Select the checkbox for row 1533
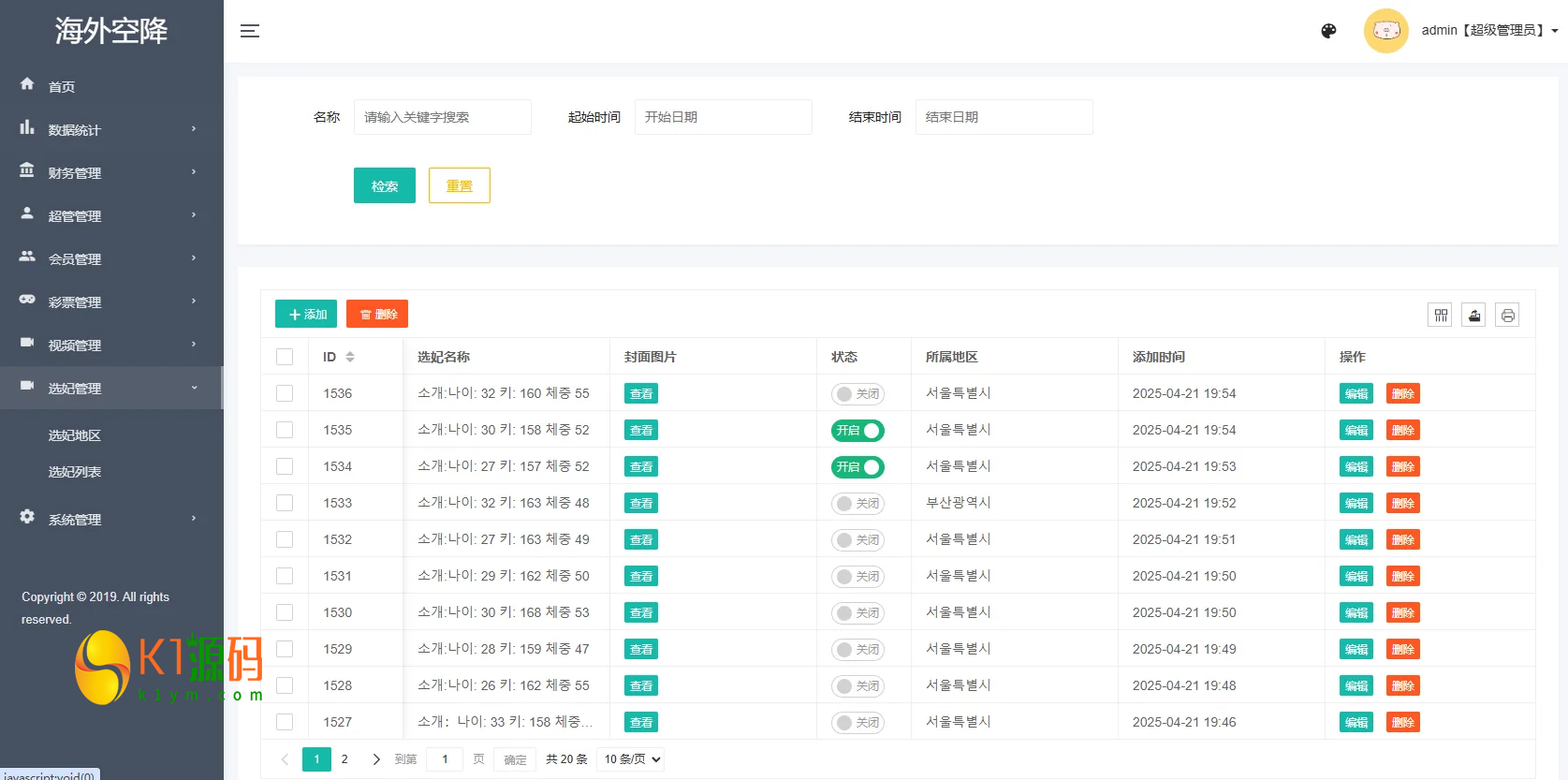1568x780 pixels. coord(285,503)
